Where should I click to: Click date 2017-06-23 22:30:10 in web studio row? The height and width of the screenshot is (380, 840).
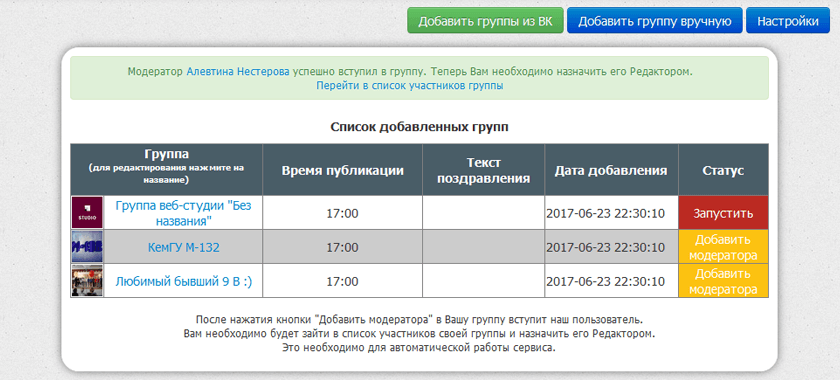[x=605, y=213]
